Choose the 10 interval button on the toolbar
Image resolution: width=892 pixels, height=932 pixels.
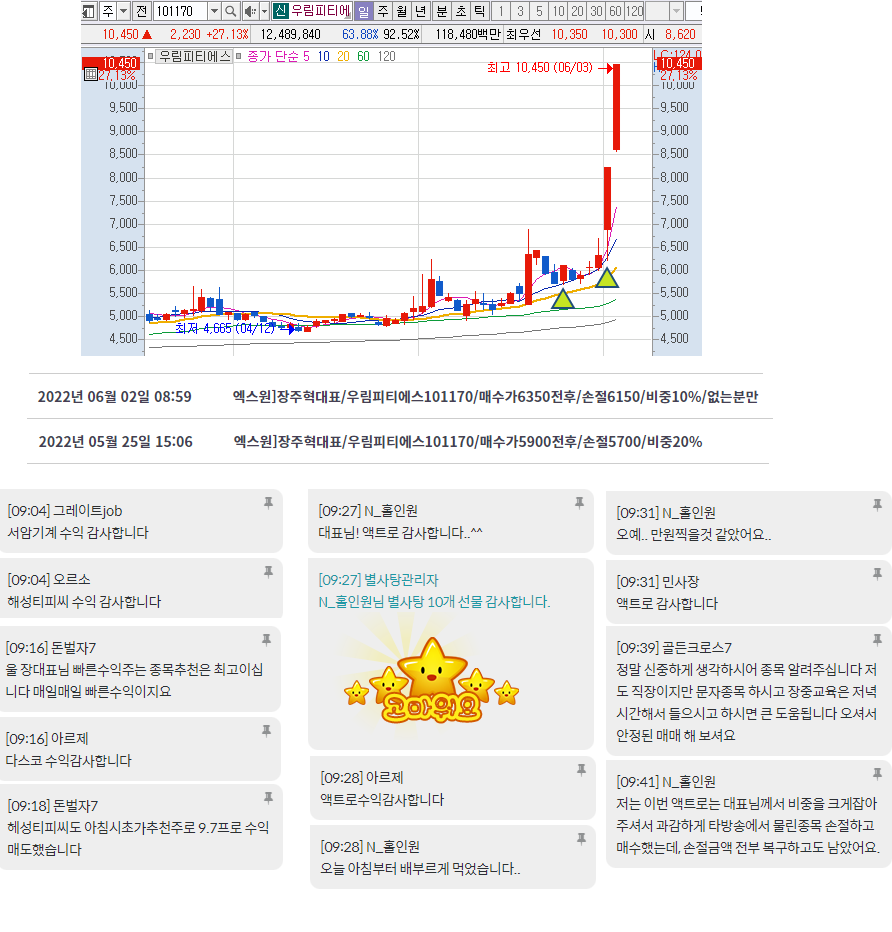click(558, 11)
